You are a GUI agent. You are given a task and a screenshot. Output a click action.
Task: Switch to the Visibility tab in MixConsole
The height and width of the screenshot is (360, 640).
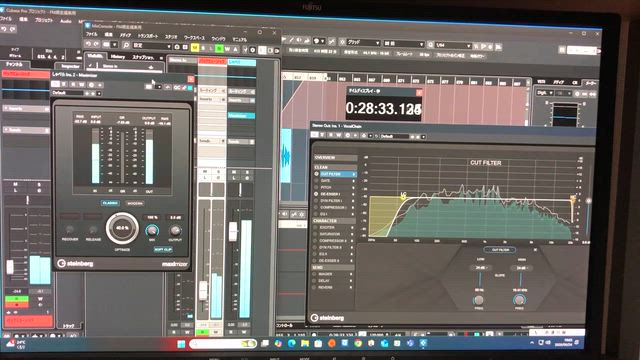coord(95,56)
